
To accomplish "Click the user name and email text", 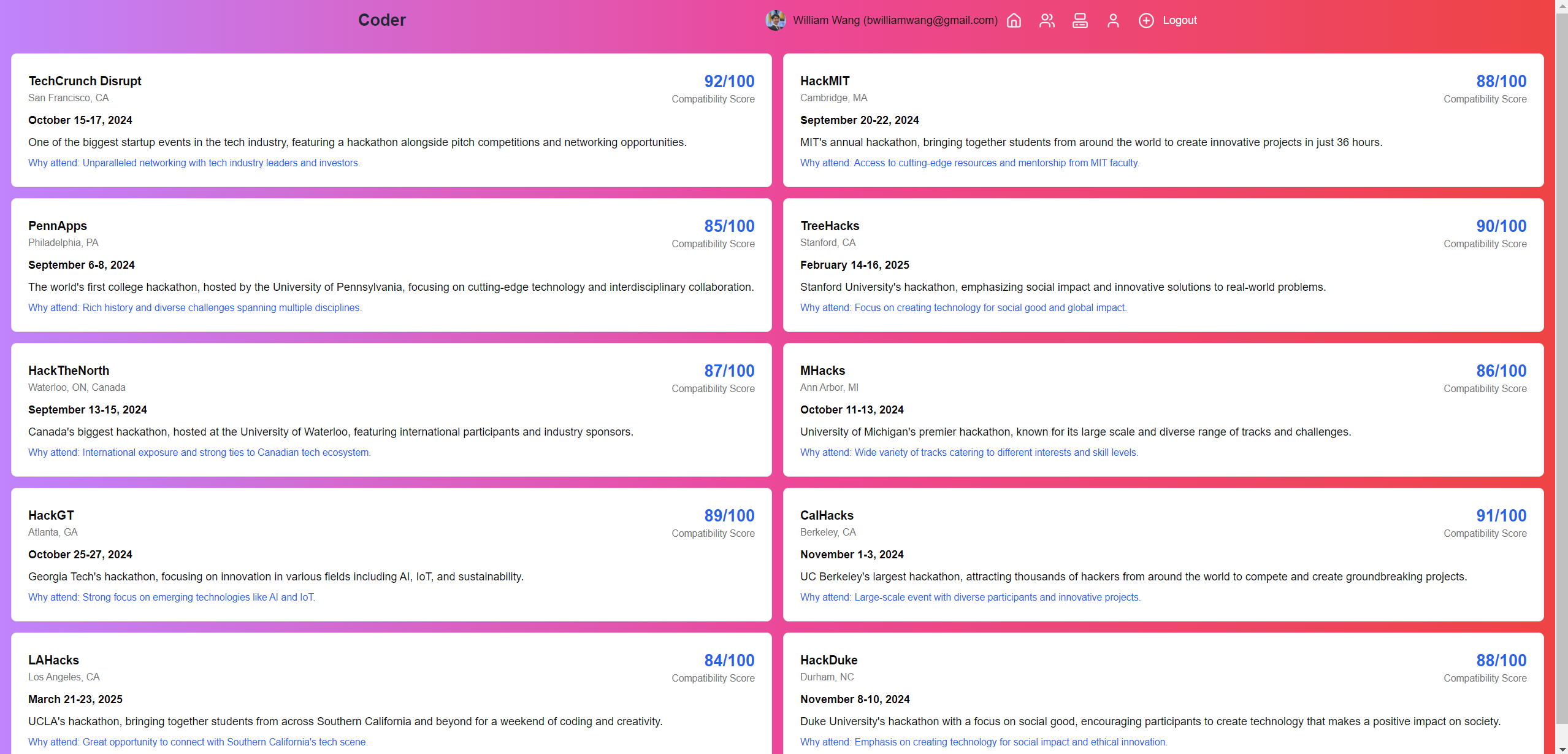I will (895, 20).
